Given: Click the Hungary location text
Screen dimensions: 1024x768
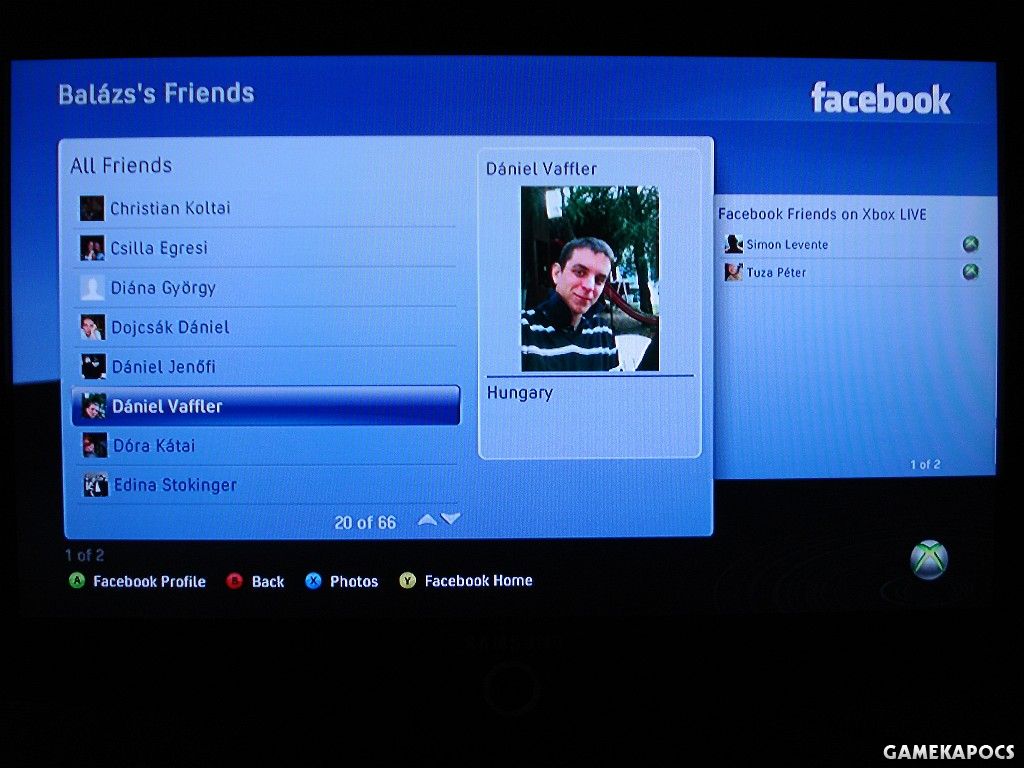Looking at the screenshot, I should (520, 393).
